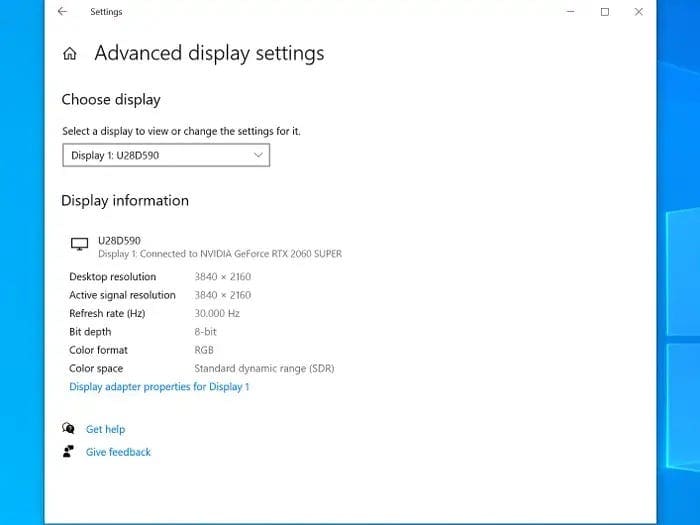Expand display list with chevron arrow

[x=258, y=155]
